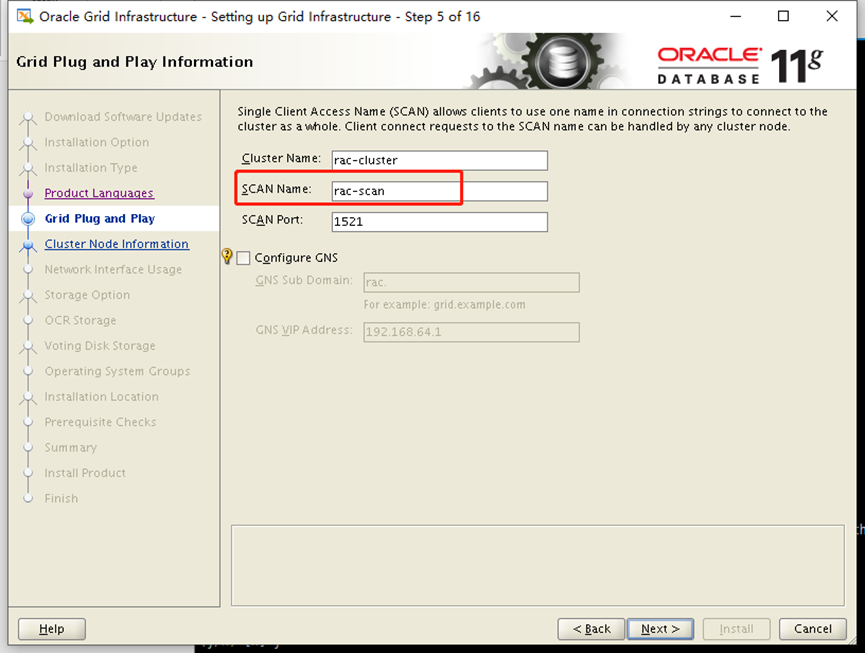Screen dimensions: 865x653
Task: Minimize the installer window
Action: point(735,16)
